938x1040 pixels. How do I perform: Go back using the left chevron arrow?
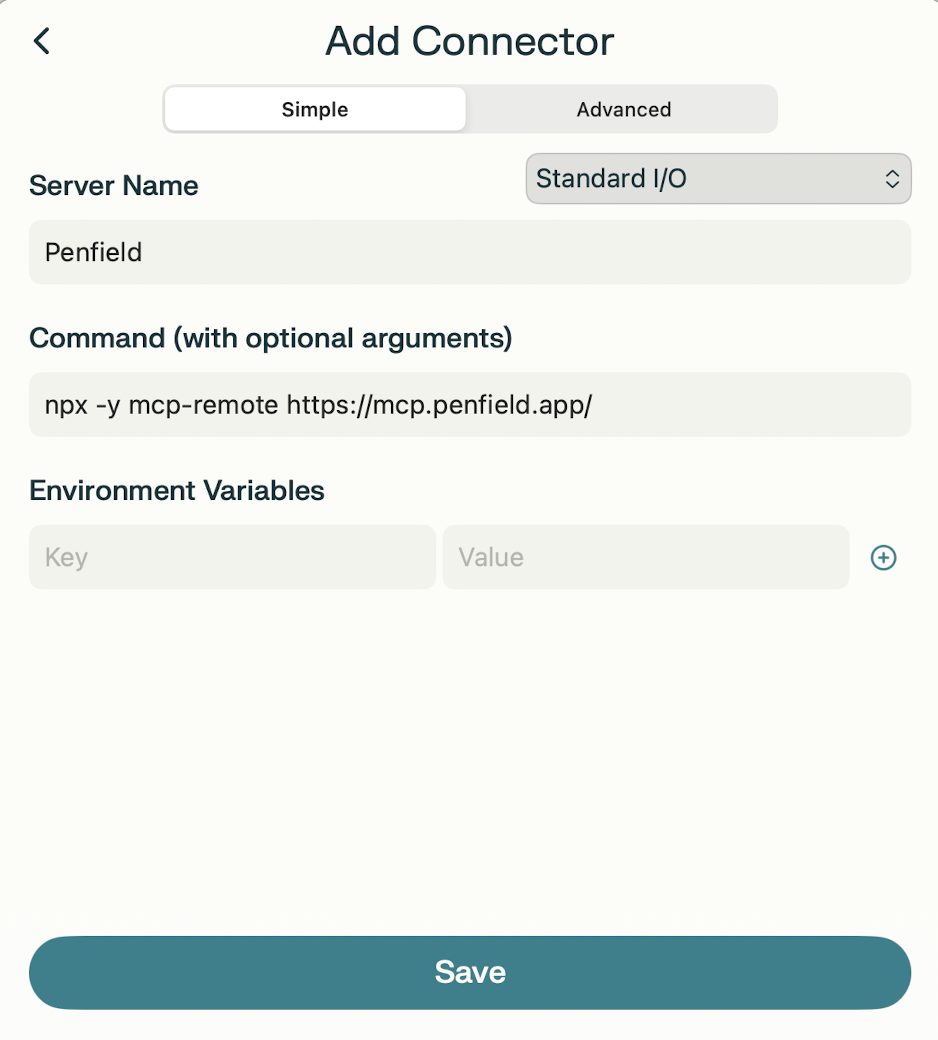point(42,41)
